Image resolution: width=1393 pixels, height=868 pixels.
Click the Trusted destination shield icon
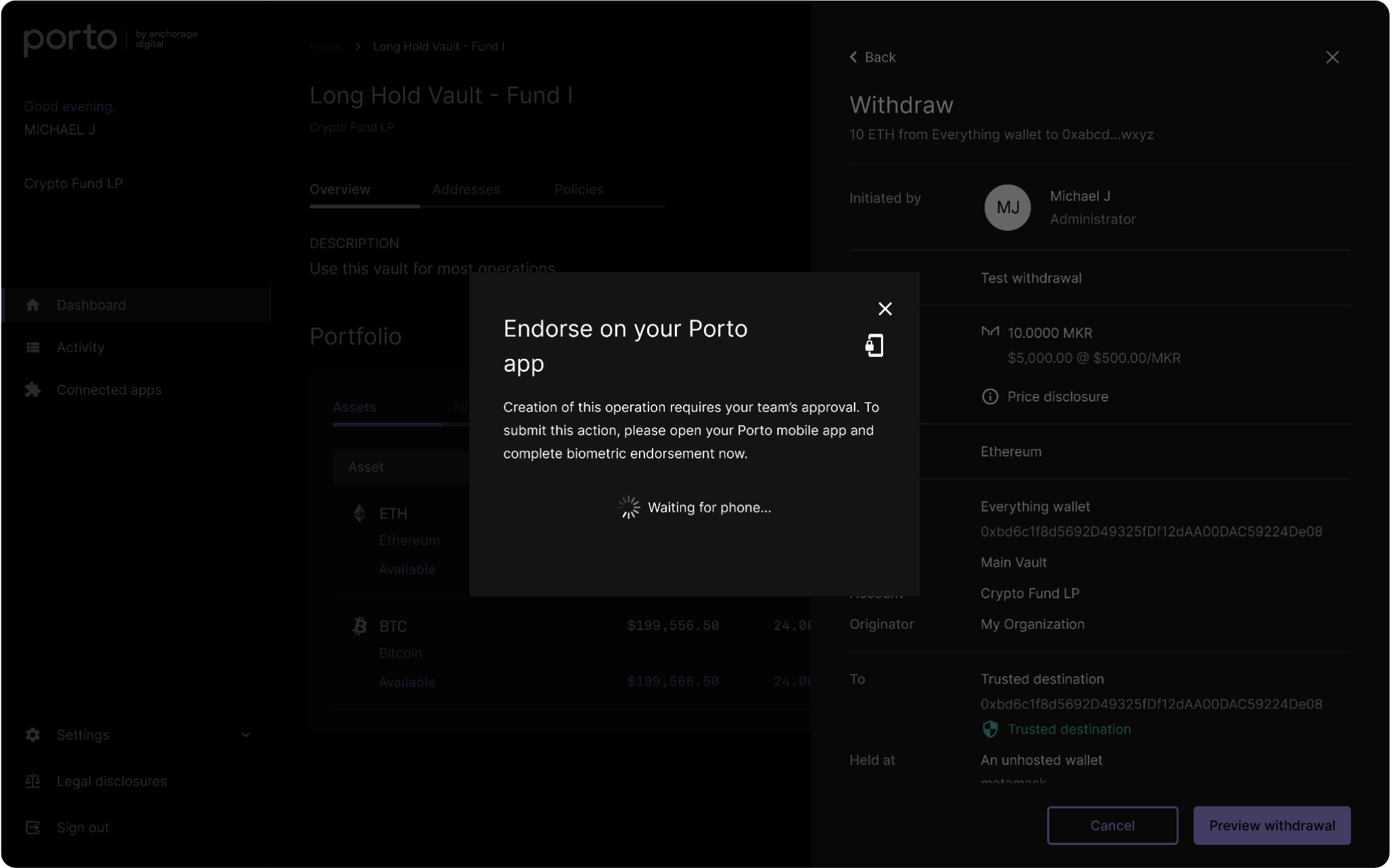pyautogui.click(x=990, y=729)
